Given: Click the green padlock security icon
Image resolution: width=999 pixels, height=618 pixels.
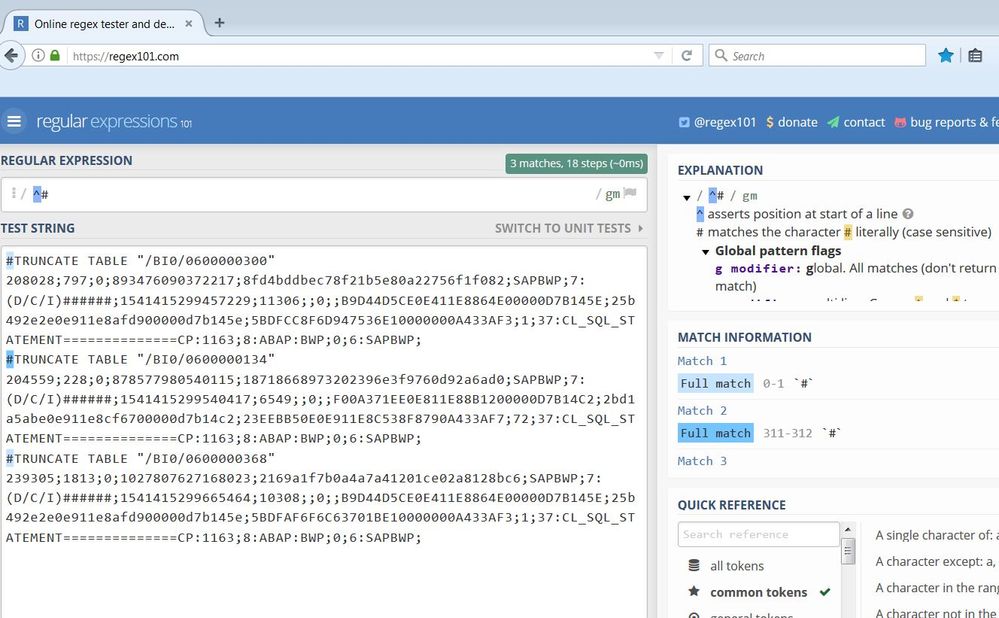Looking at the screenshot, I should (55, 56).
